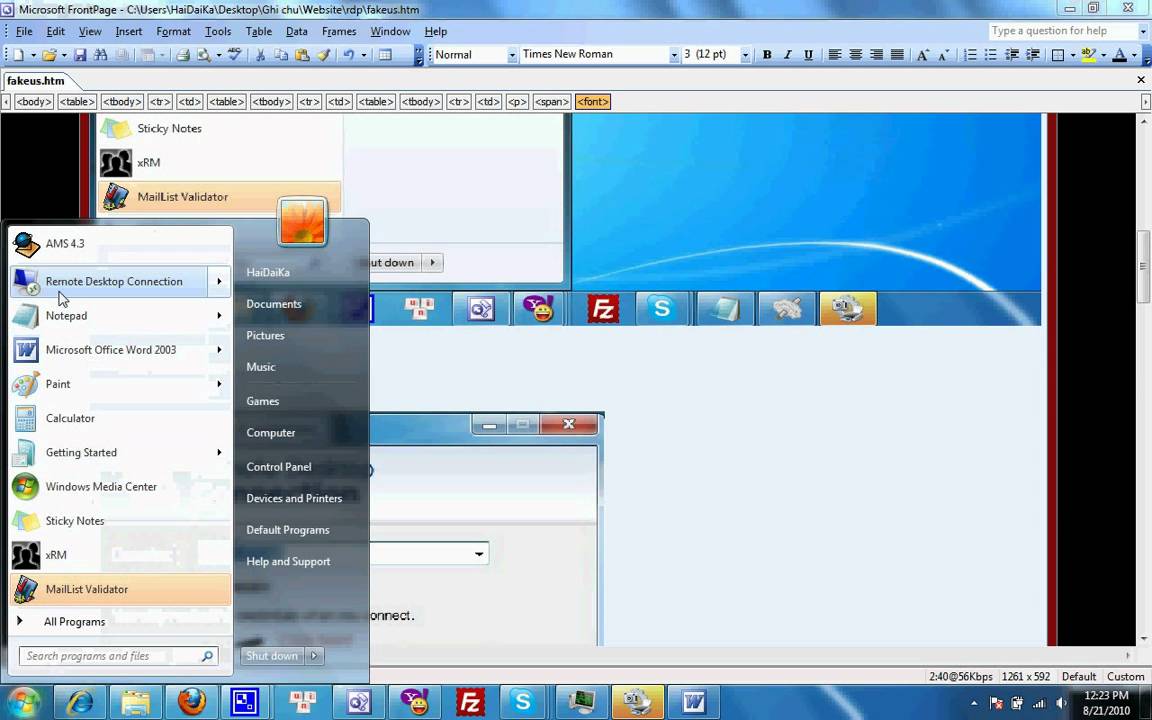Viewport: 1152px width, 720px height.
Task: Click the Open folder toolbar icon
Action: [49, 55]
